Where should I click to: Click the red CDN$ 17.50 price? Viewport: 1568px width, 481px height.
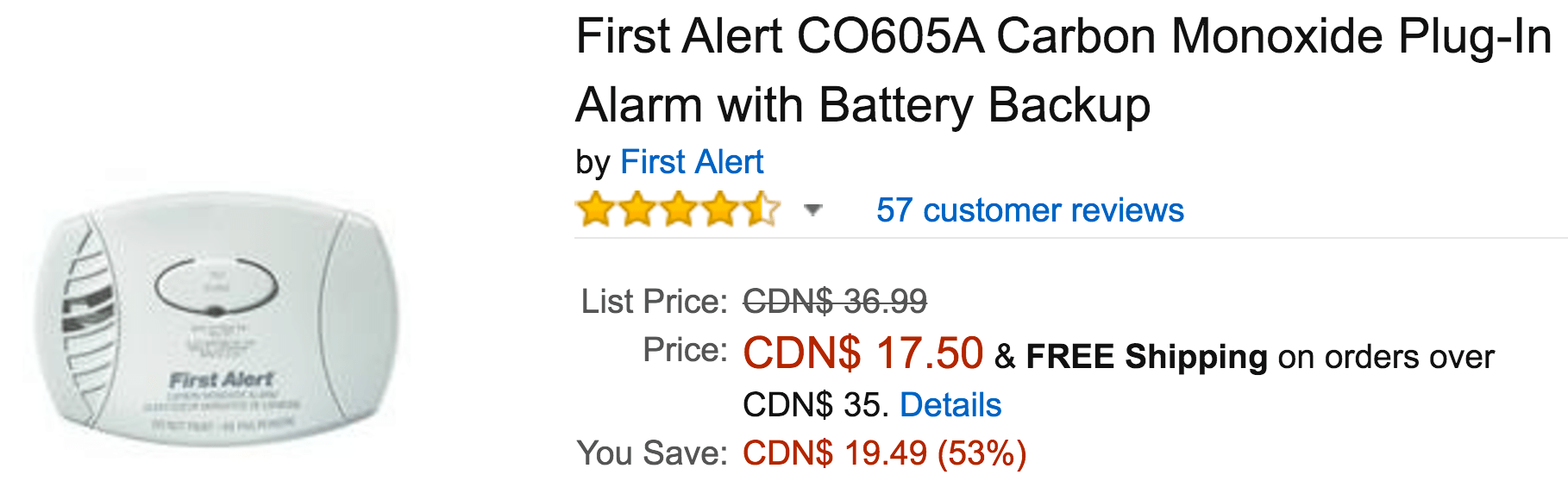pos(862,353)
